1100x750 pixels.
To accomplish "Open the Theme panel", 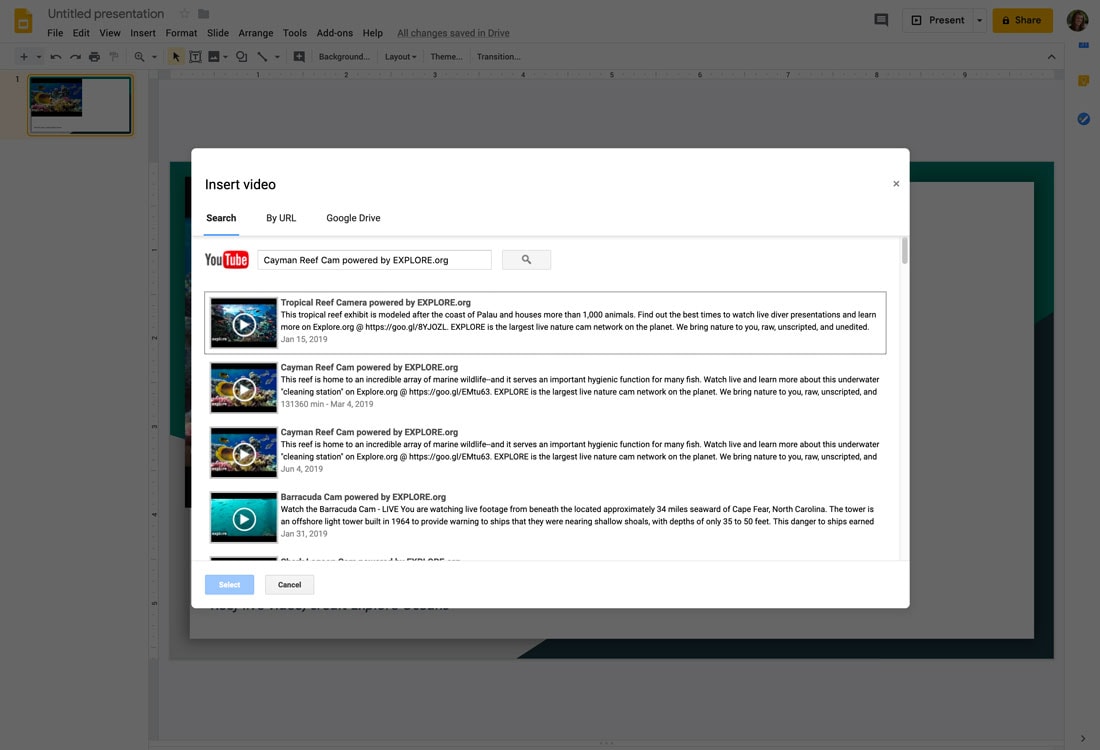I will tap(446, 57).
